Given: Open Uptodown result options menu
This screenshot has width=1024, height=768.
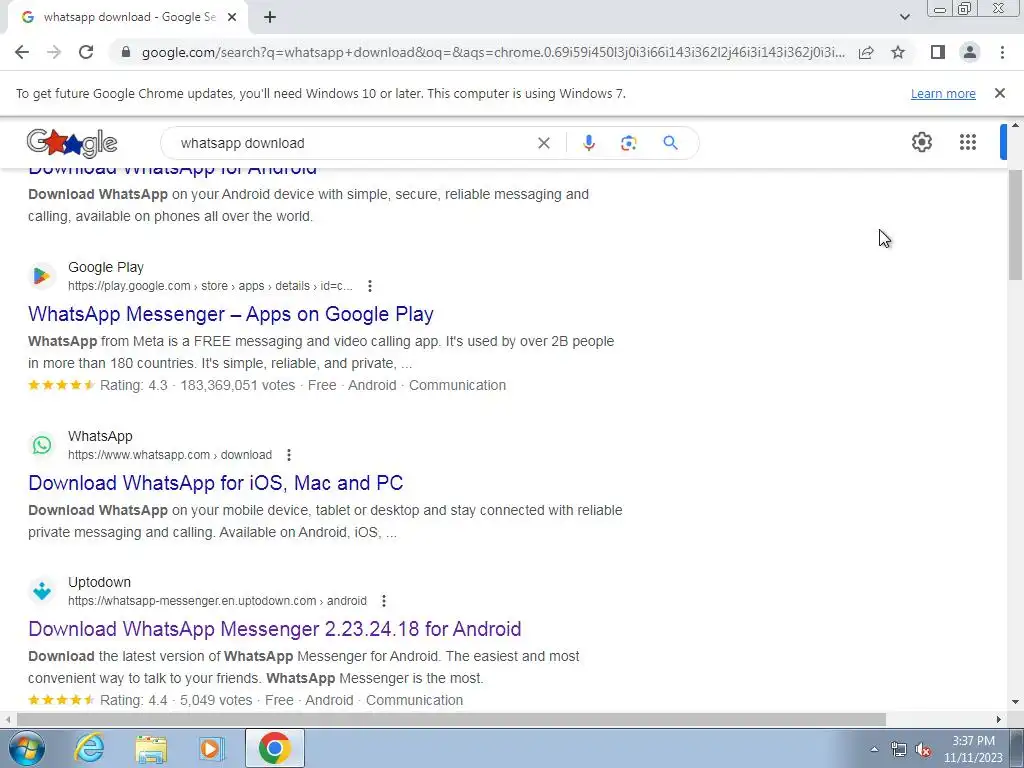Looking at the screenshot, I should pyautogui.click(x=384, y=601).
